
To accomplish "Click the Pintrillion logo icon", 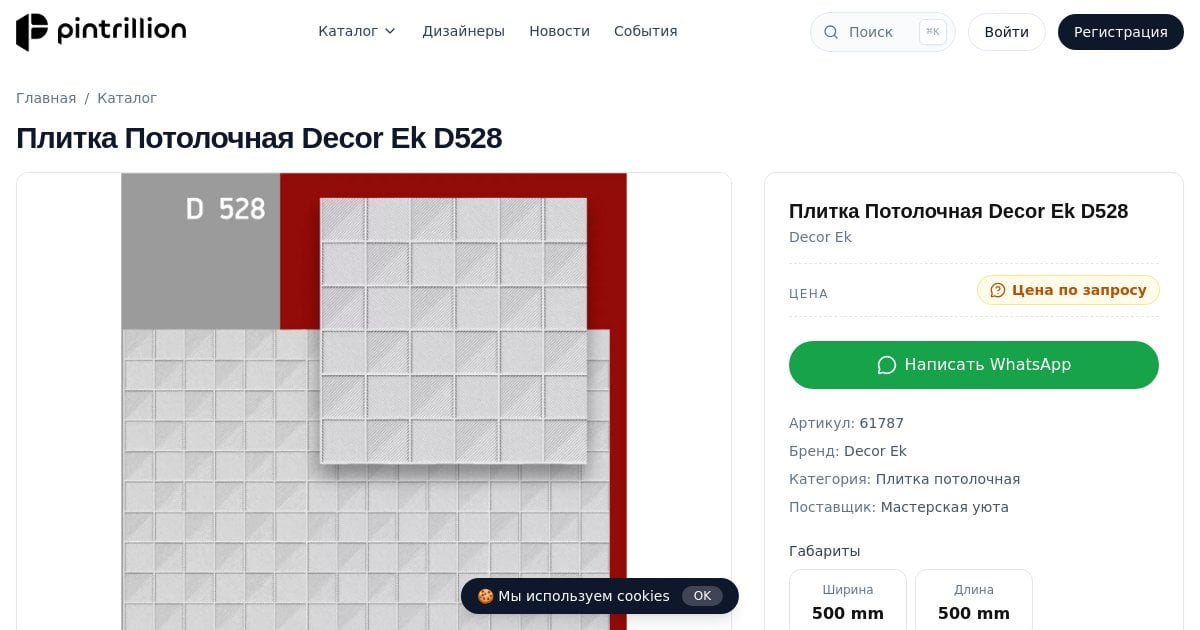I will tap(32, 32).
